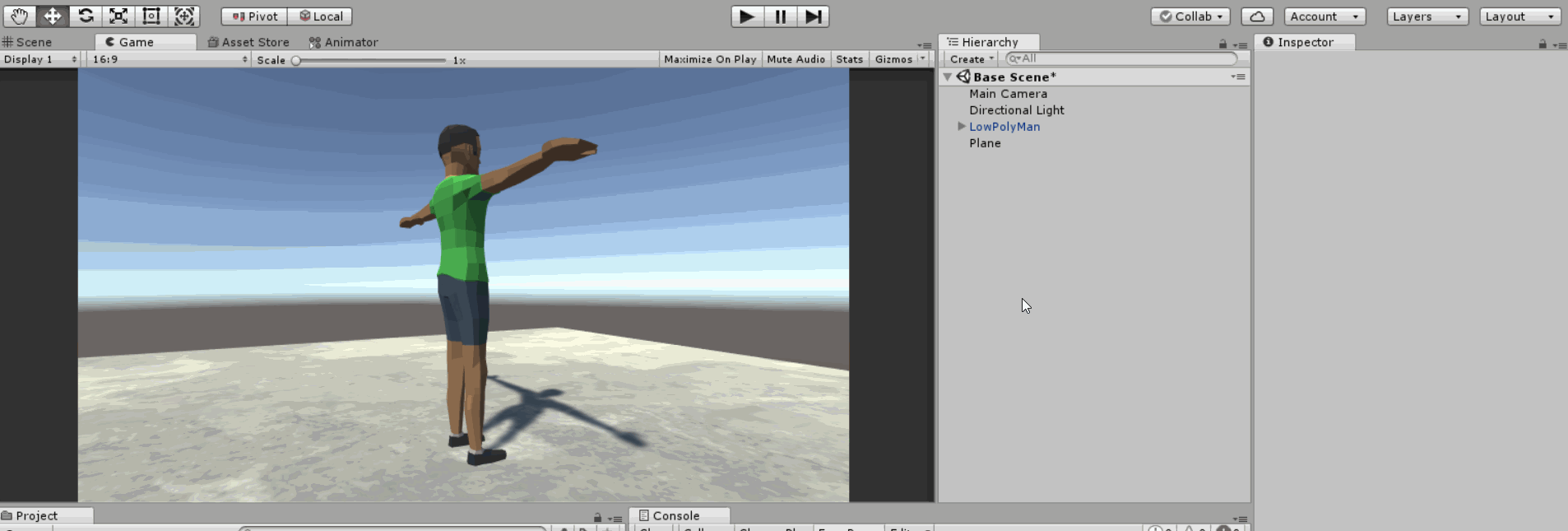Image resolution: width=1568 pixels, height=531 pixels.
Task: Select the Rotate tool
Action: [x=86, y=16]
